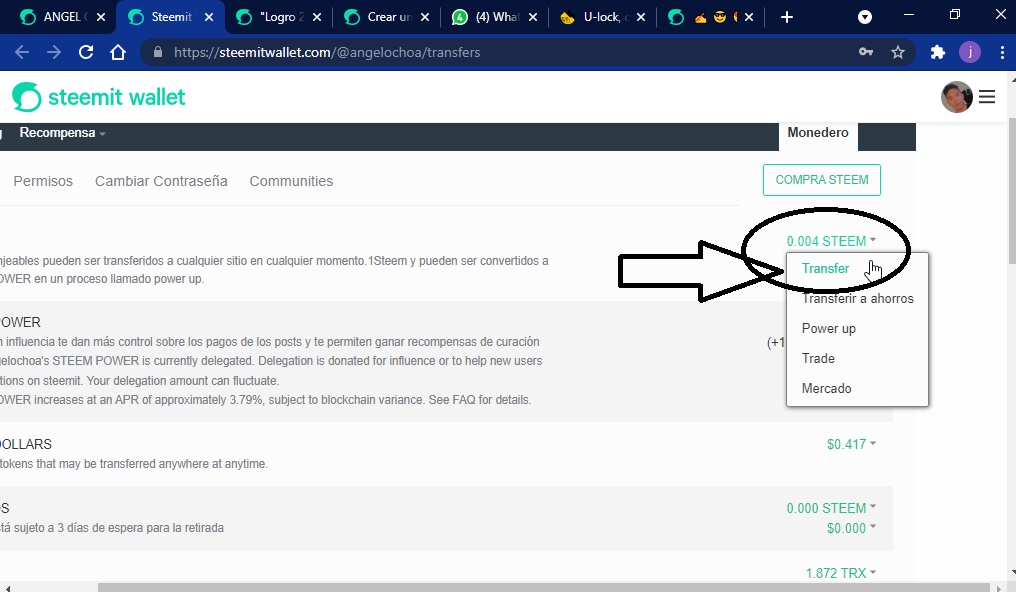Expand the savings $0.000 dropdown

tap(851, 529)
